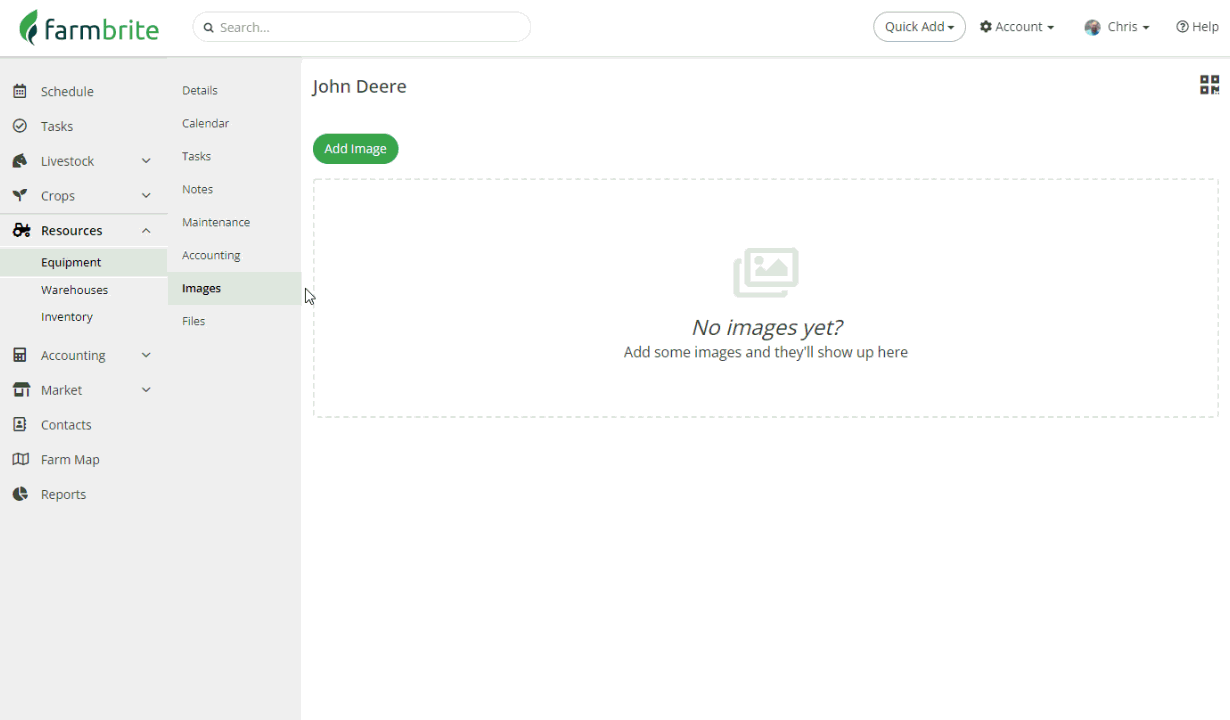Viewport: 1230px width, 720px height.
Task: Click the Crops seedling icon
Action: tap(19, 196)
